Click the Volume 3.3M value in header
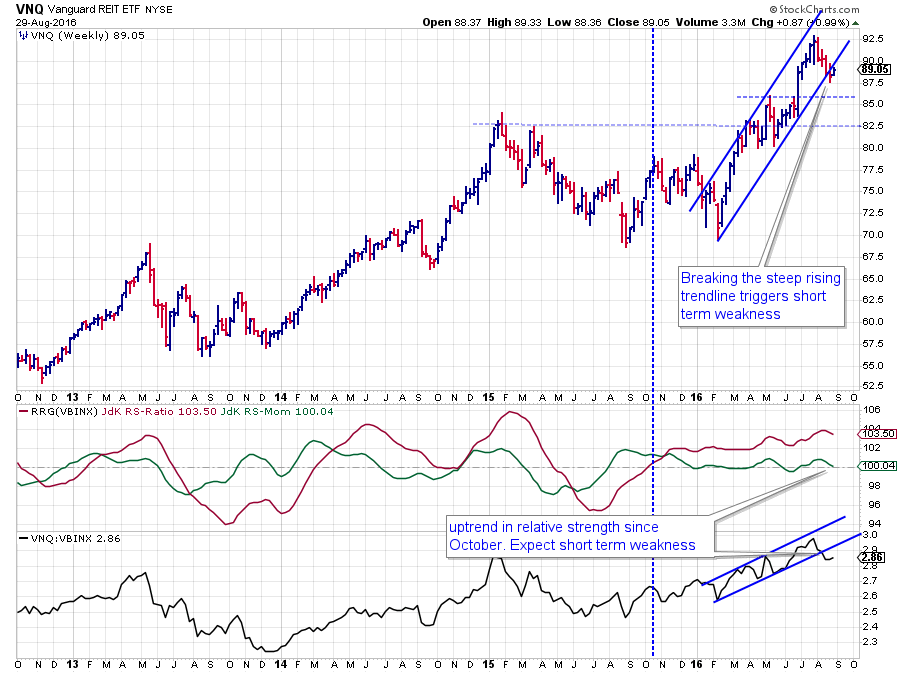900x673 pixels. [x=711, y=22]
